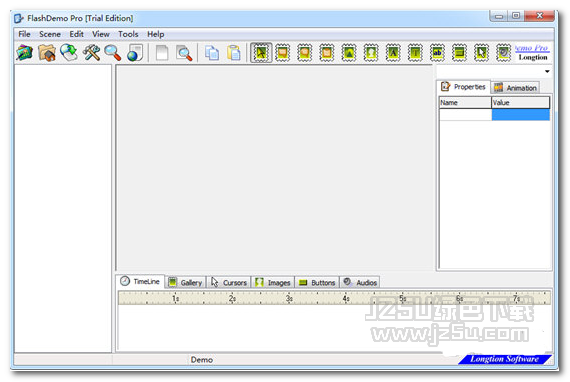Click the magnifying glass preview icon
The height and width of the screenshot is (382, 570).
[x=184, y=53]
